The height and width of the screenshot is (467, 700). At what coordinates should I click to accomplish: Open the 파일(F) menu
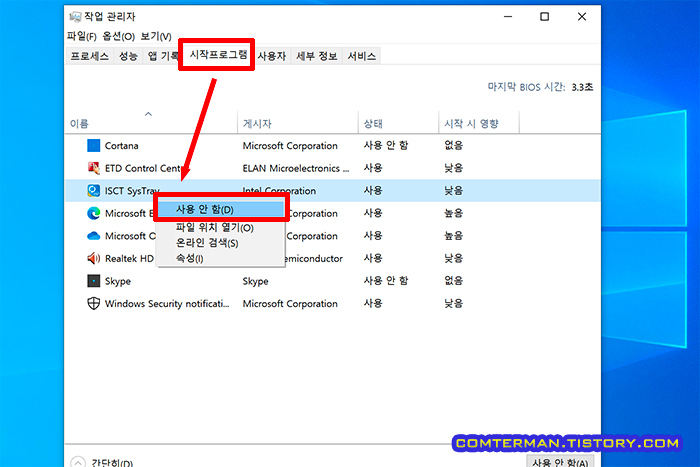[82, 36]
